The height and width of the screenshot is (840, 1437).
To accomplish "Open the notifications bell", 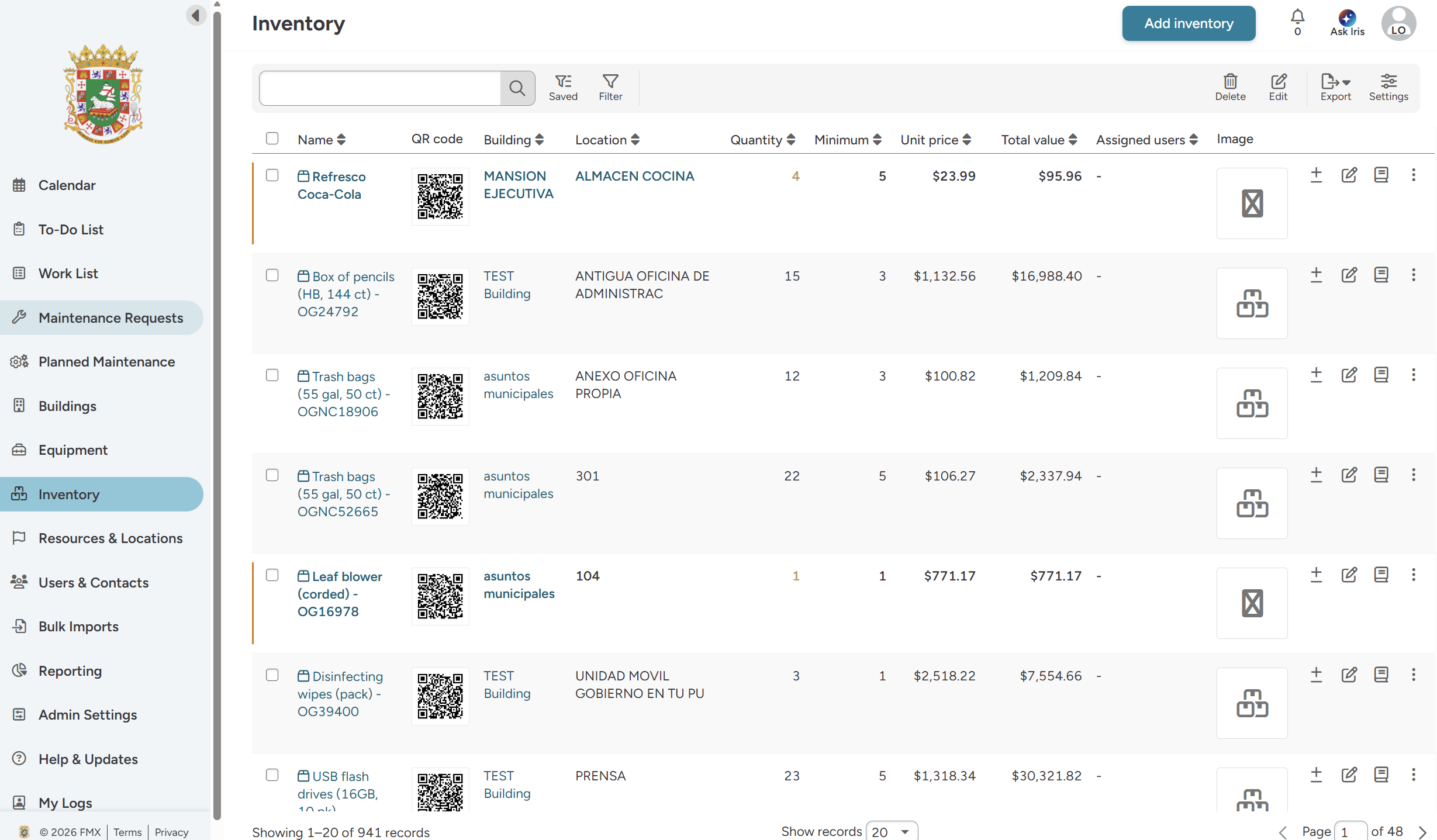I will [1297, 17].
